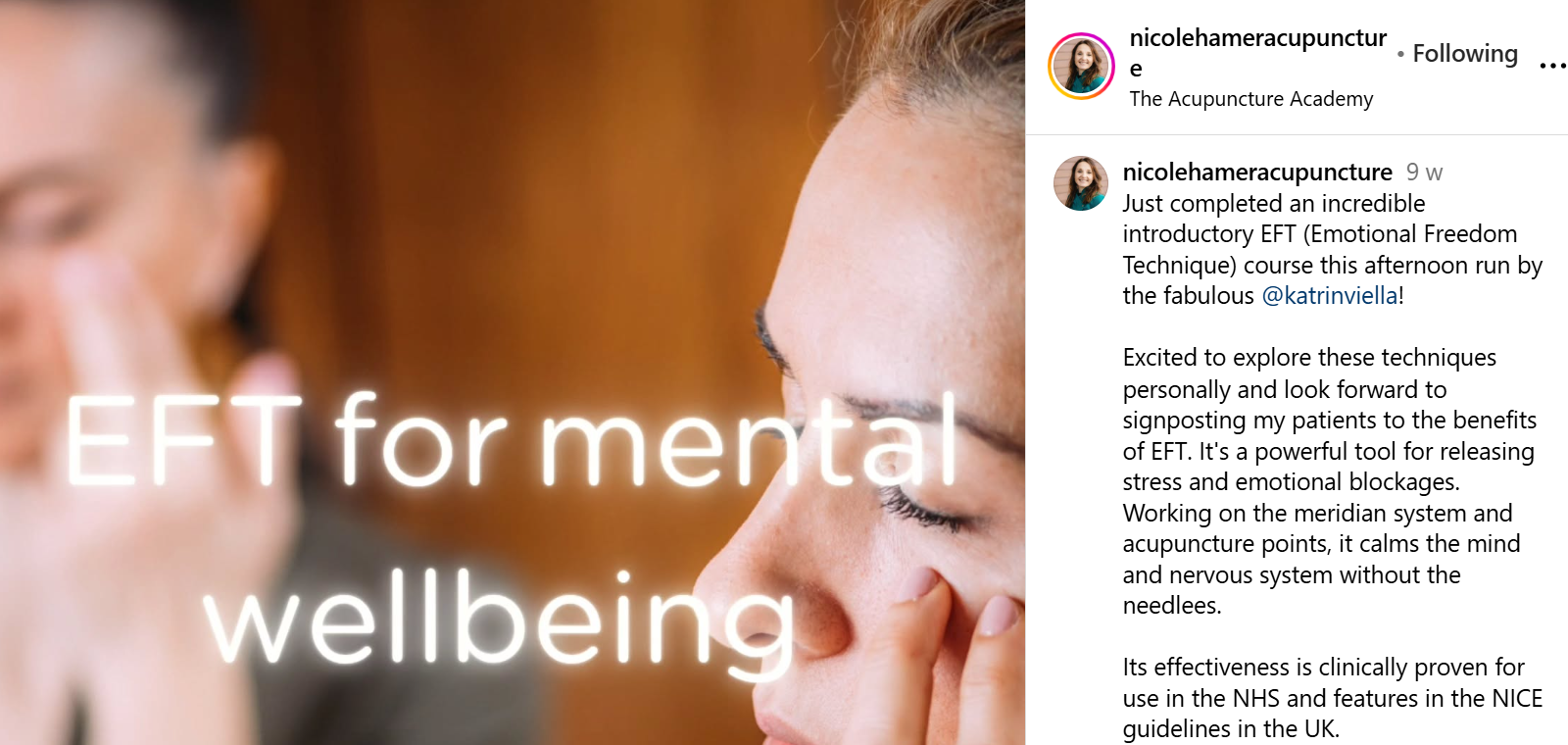Viewport: 1568px width, 745px height.
Task: Click the 'wellbeing' overlay word on image
Action: tap(500, 620)
